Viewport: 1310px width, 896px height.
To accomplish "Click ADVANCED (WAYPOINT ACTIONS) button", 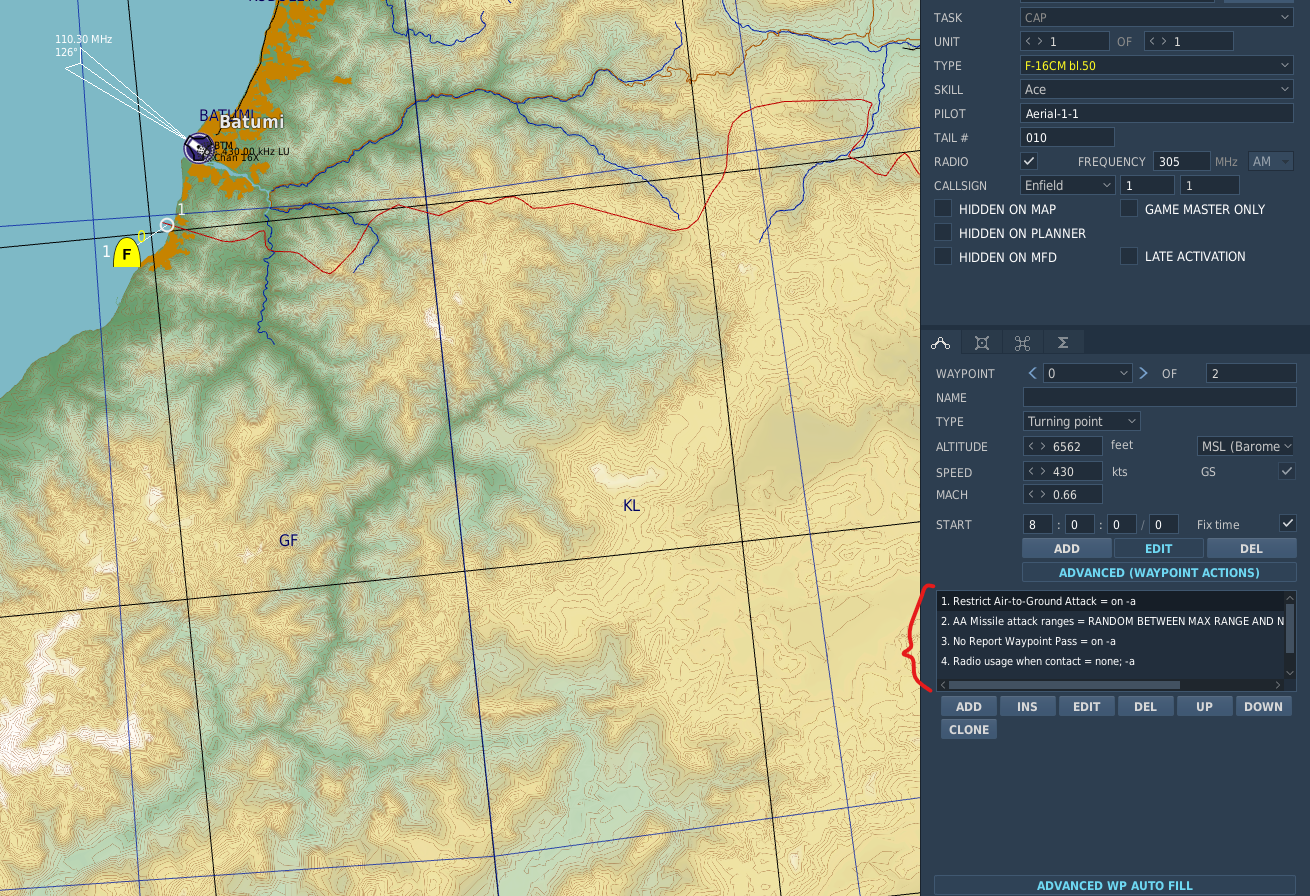I will (x=1159, y=572).
